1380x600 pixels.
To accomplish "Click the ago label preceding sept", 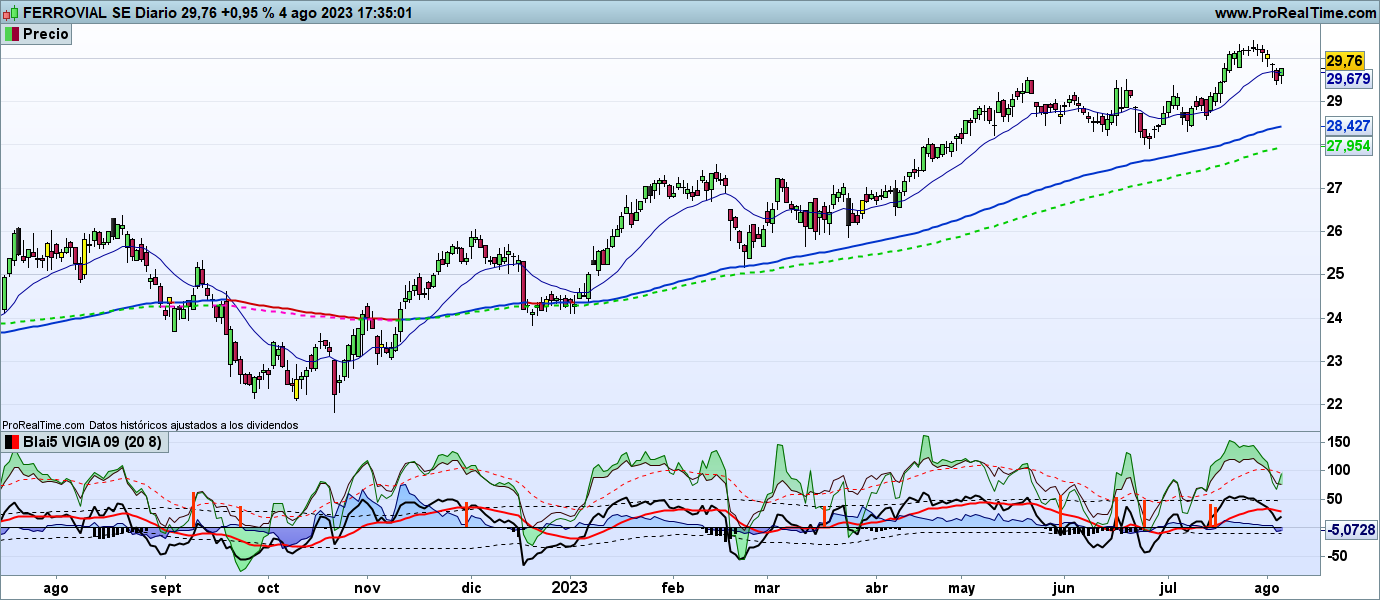I will tap(57, 588).
